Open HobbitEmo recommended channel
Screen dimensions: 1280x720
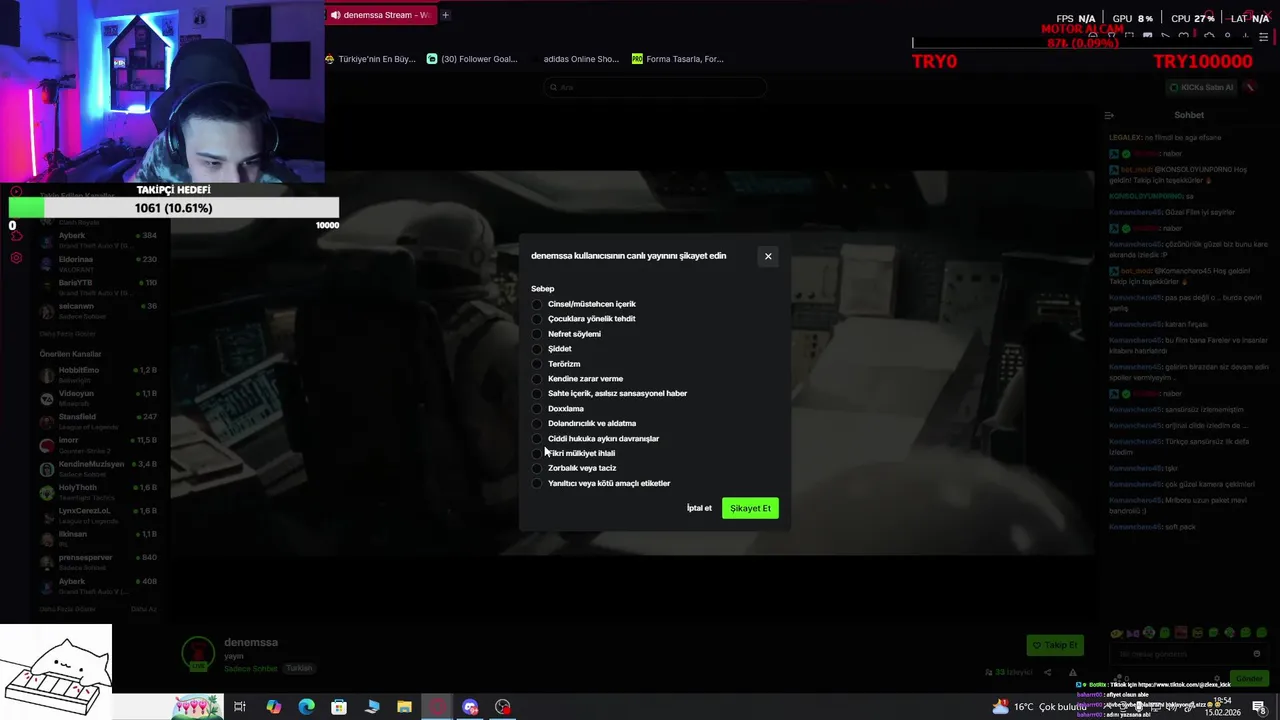click(x=99, y=375)
